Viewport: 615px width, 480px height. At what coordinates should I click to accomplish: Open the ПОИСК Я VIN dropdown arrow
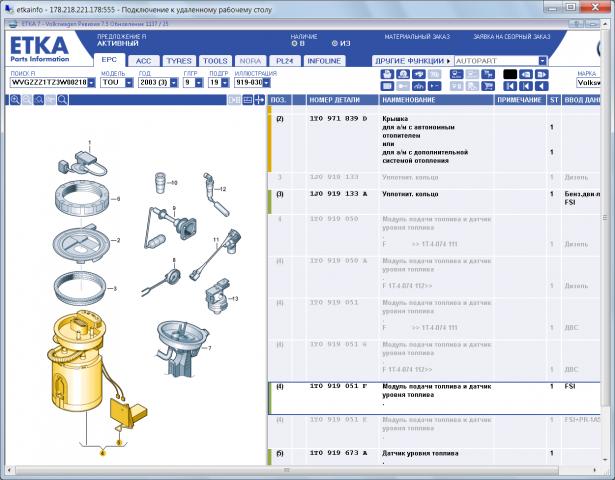(91, 83)
